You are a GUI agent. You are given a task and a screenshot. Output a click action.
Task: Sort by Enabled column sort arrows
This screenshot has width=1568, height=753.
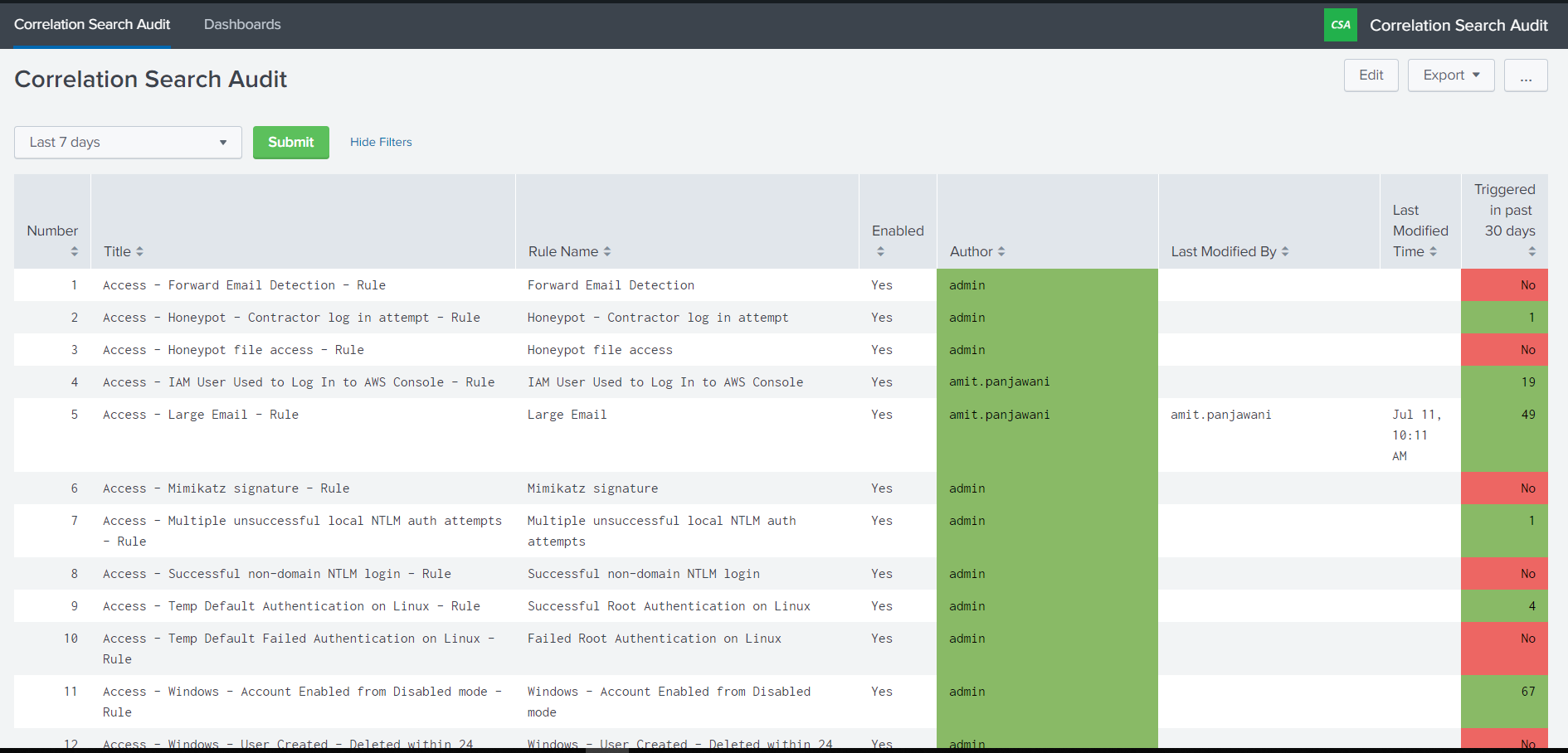pyautogui.click(x=880, y=251)
